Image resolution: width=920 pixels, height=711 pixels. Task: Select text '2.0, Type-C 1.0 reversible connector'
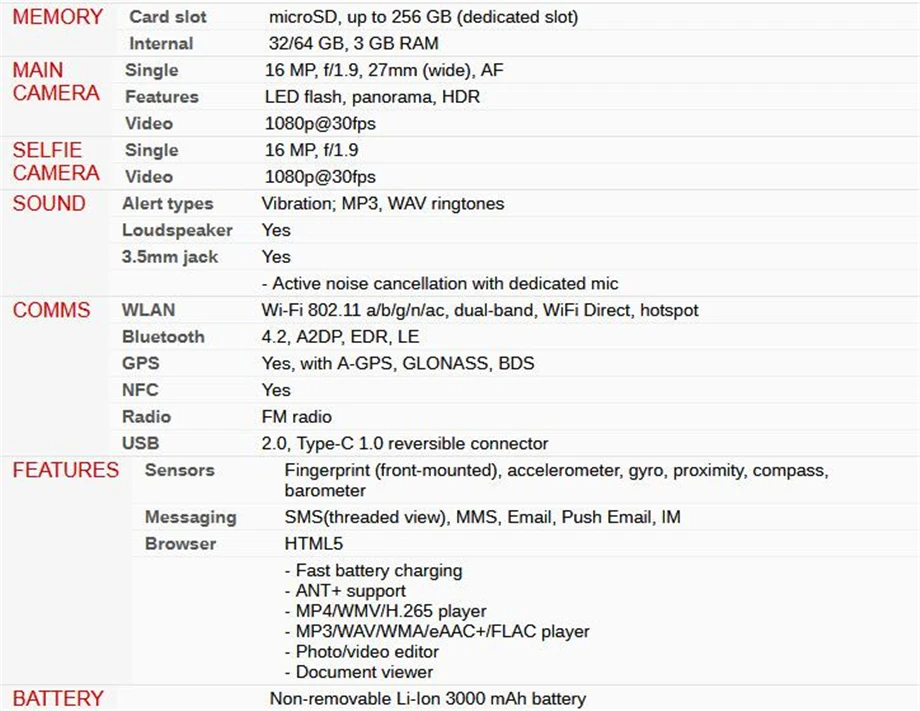click(405, 443)
